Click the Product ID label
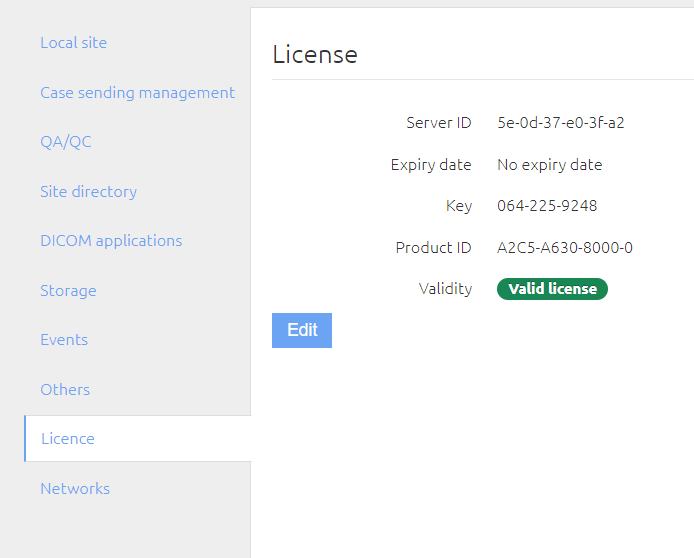The height and width of the screenshot is (558, 694). [x=434, y=247]
